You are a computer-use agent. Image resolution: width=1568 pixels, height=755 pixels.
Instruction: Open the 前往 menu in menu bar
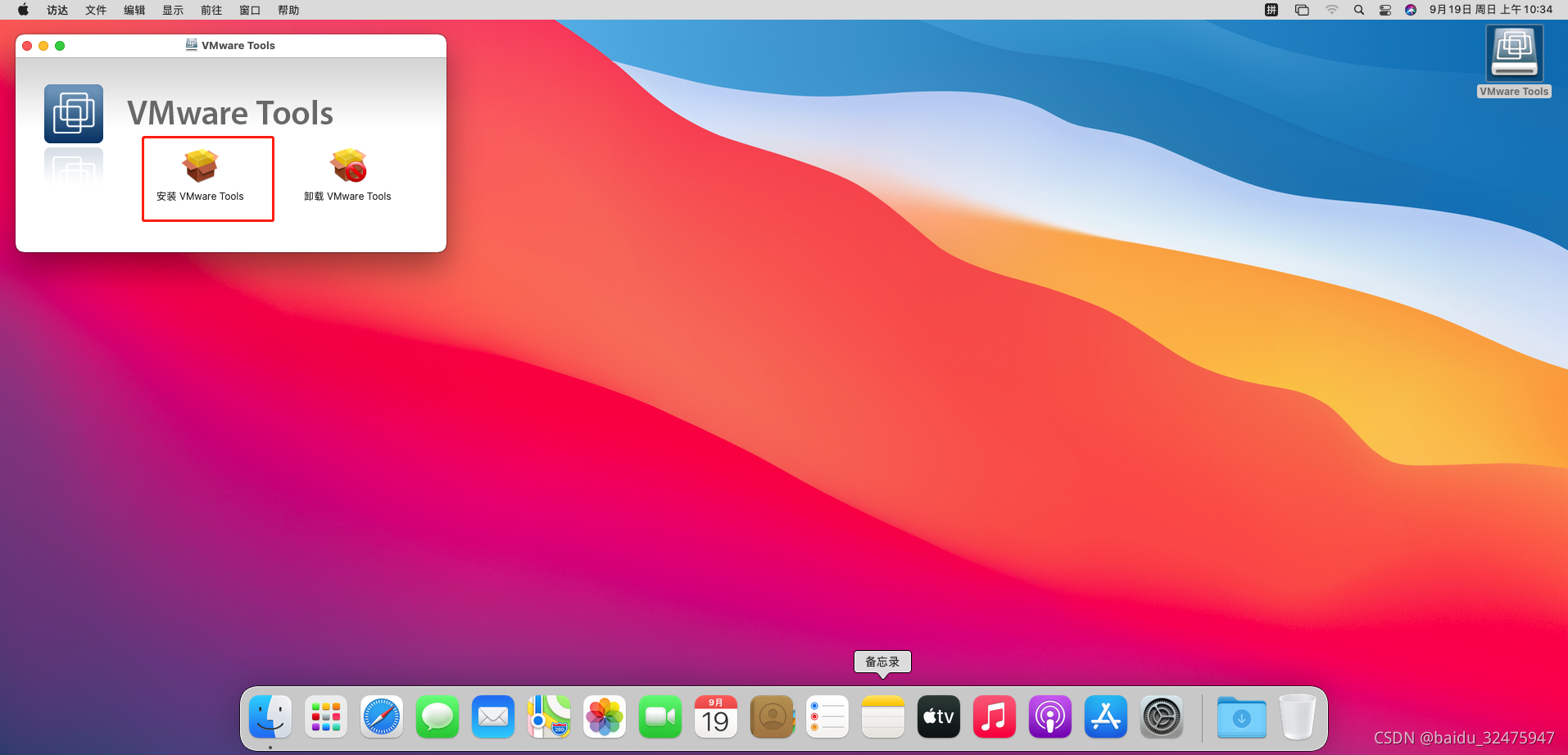tap(211, 10)
